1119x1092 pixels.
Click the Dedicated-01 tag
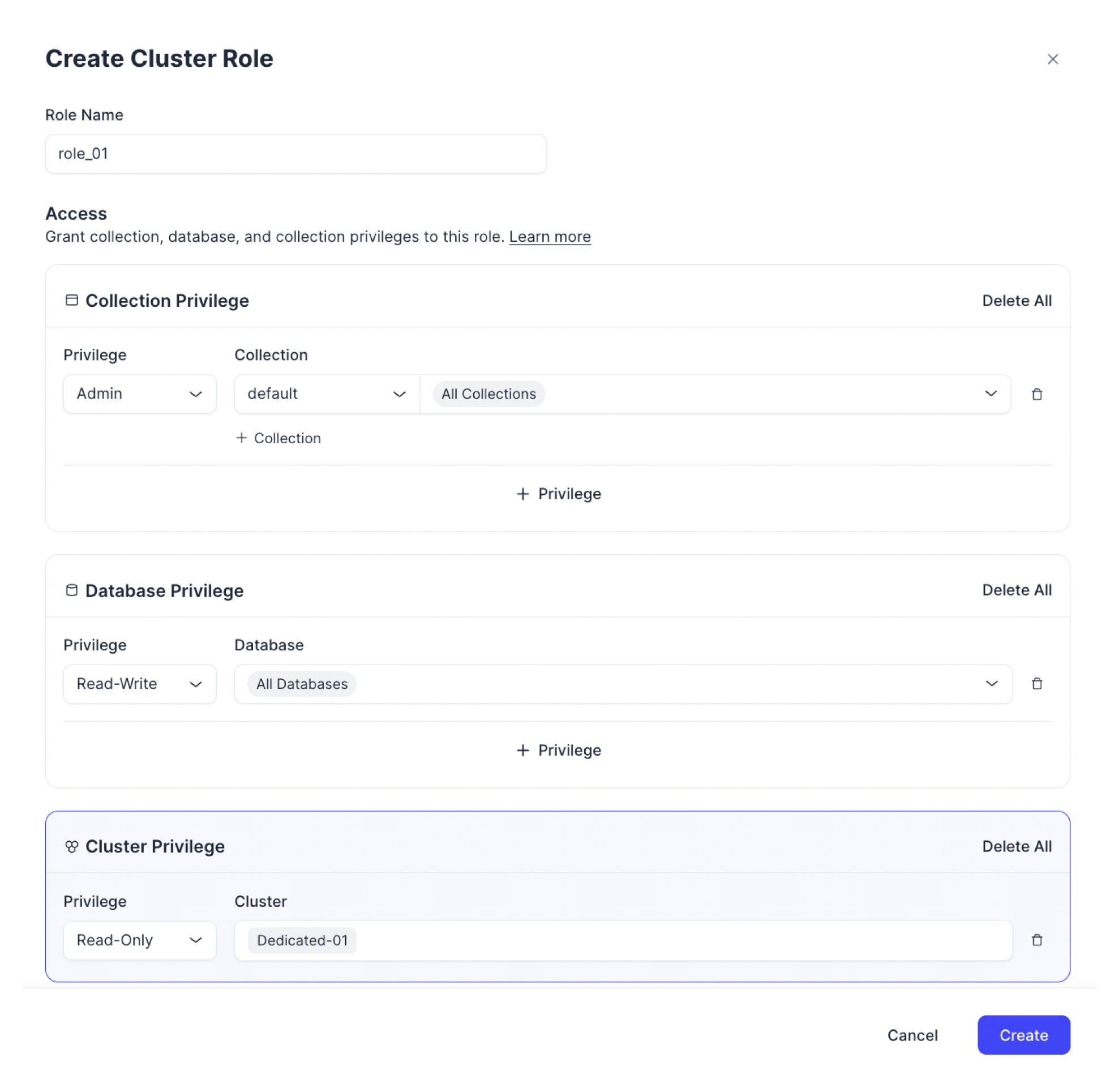pos(303,942)
